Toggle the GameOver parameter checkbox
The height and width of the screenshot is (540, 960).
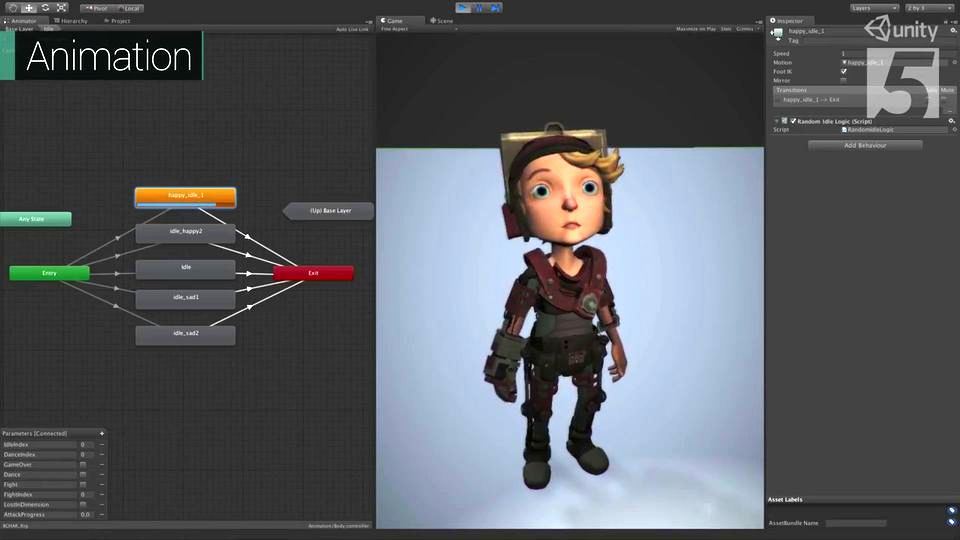[x=83, y=464]
